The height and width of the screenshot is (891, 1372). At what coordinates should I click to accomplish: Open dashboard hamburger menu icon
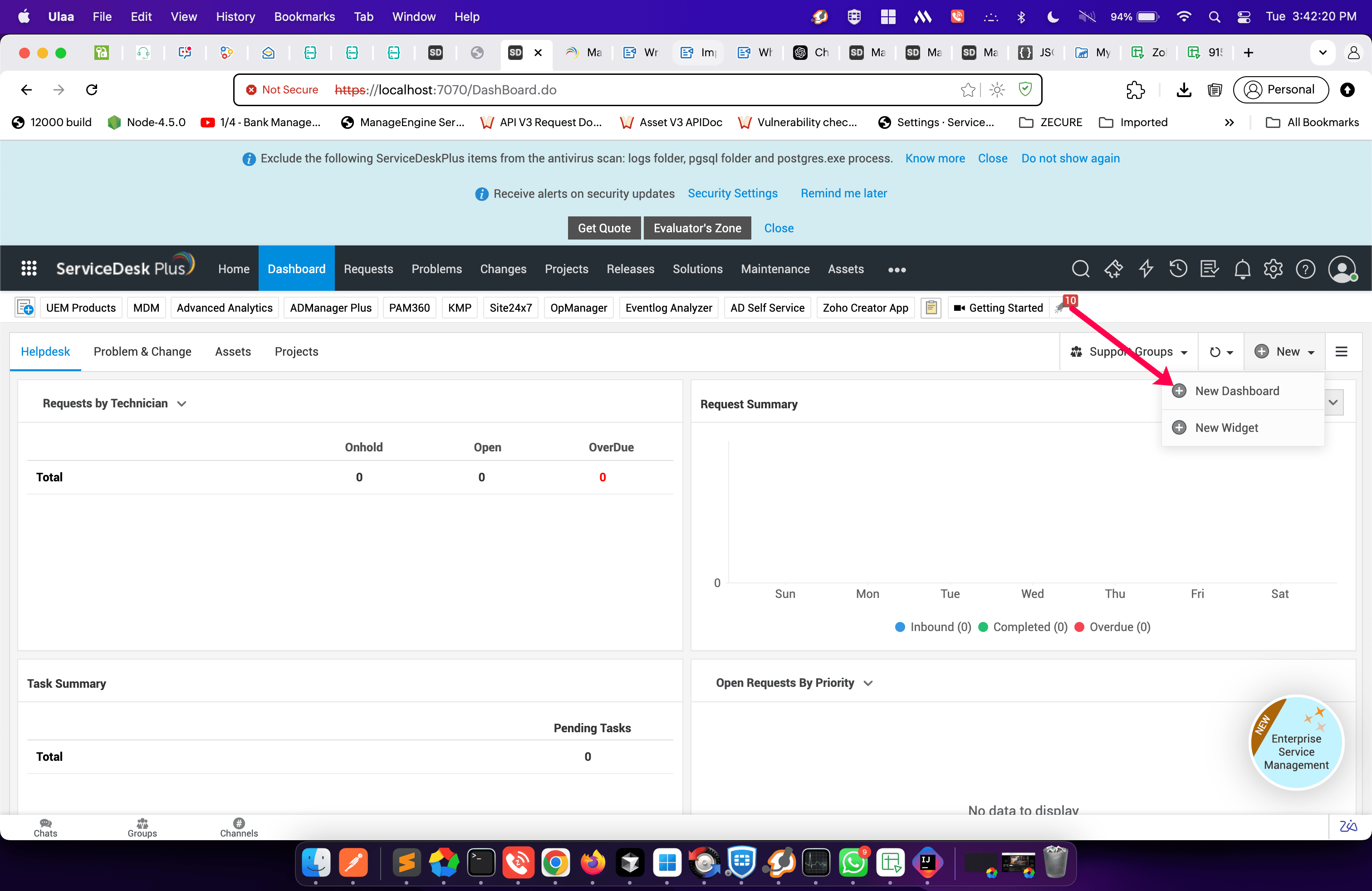tap(1342, 352)
